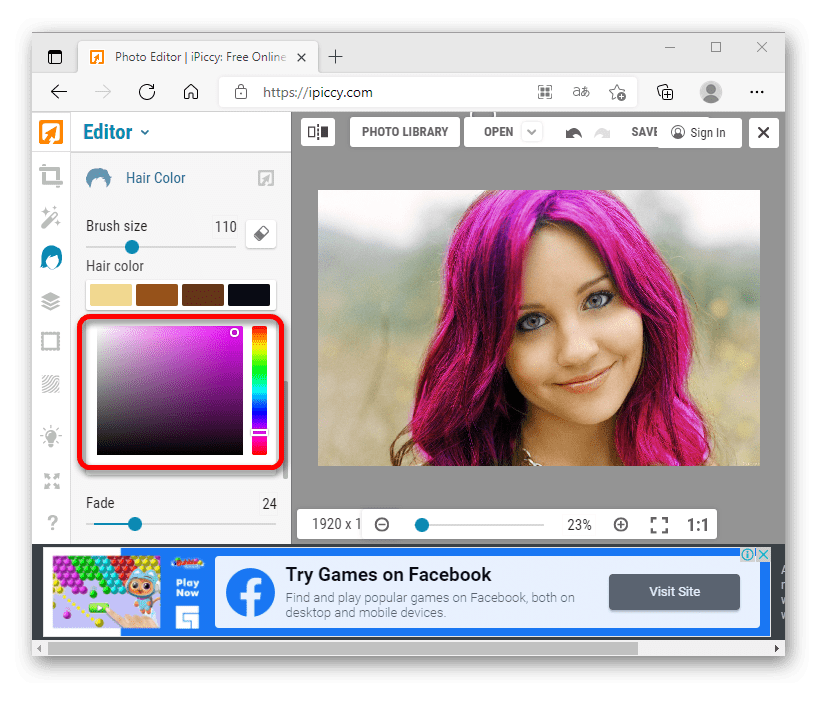The image size is (817, 705).
Task: Click the Sign In button
Action: (x=698, y=132)
